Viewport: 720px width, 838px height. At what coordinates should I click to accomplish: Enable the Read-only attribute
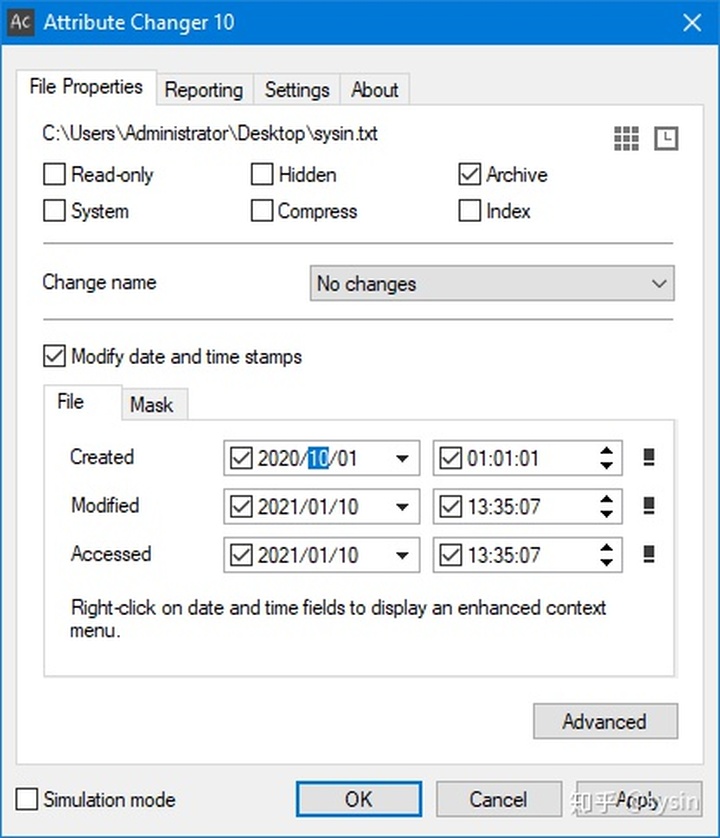pos(55,174)
